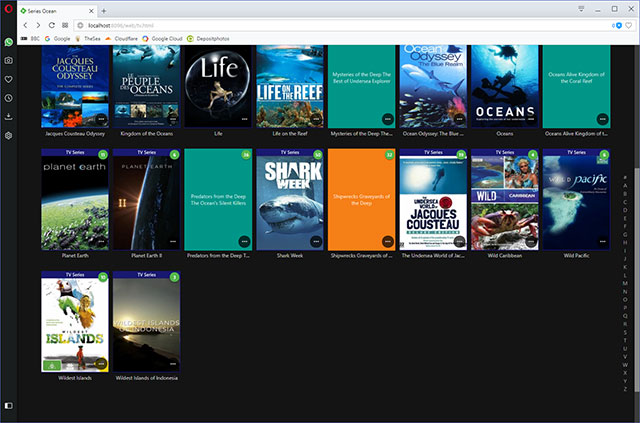This screenshot has width=640, height=423.
Task: Open a new browser tab
Action: (104, 9)
